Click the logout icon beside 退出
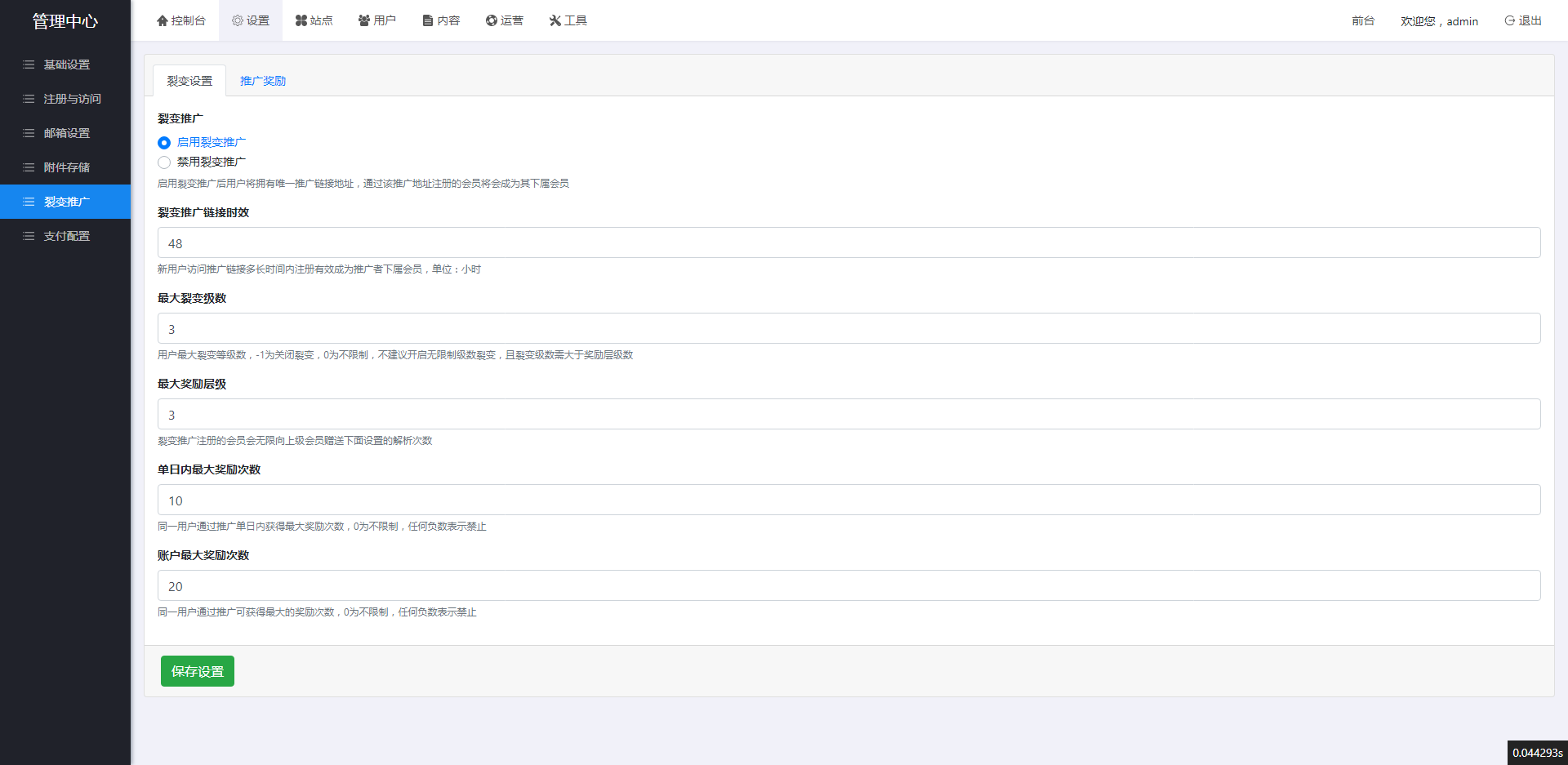This screenshot has width=1568, height=765. pos(1510,20)
